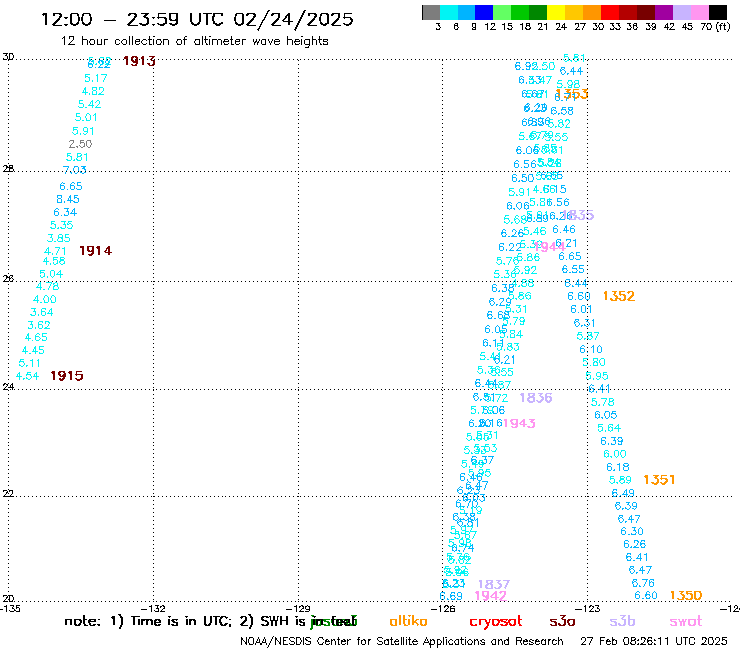Screen dimensions: 740x650
Task: Click the cyan 6 ft legend swatch
Action: tap(448, 12)
